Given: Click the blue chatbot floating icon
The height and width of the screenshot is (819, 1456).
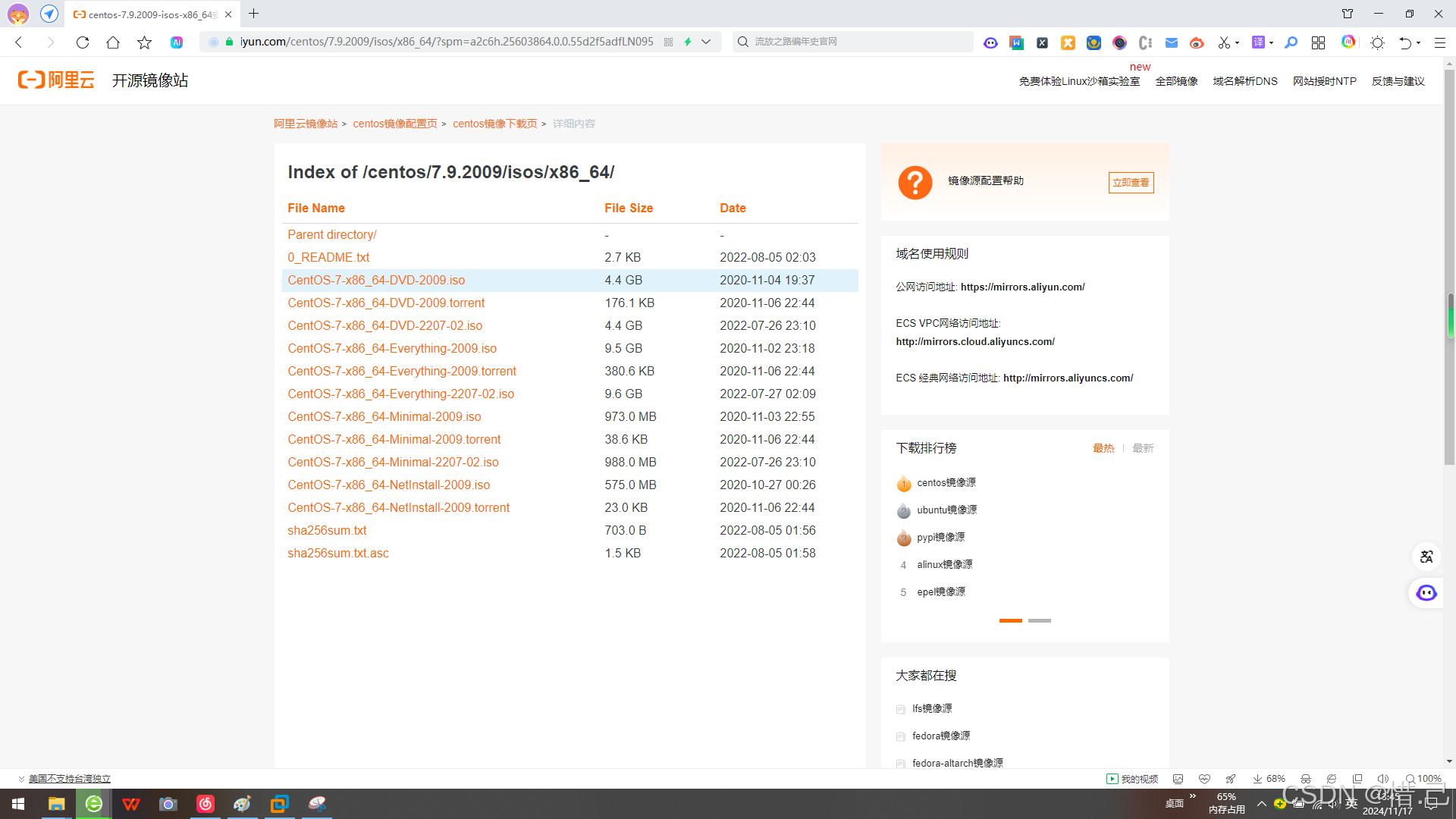Looking at the screenshot, I should (x=1426, y=593).
